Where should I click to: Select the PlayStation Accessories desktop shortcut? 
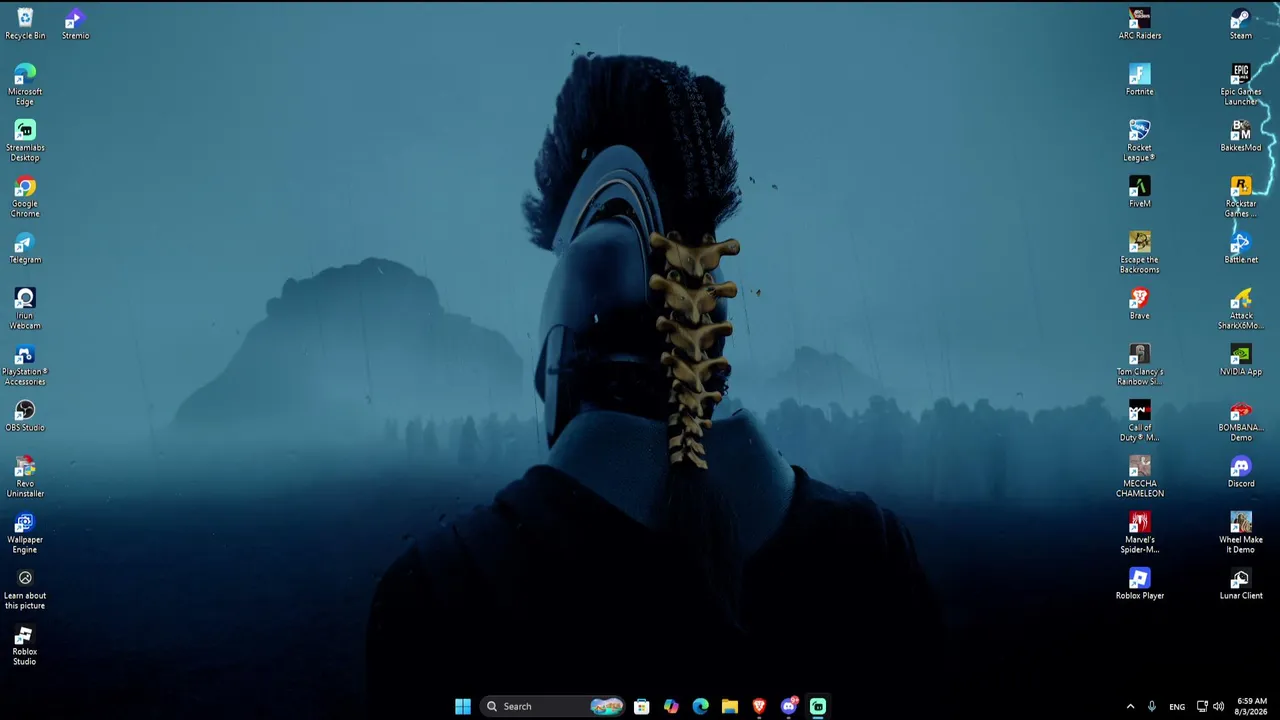point(25,365)
